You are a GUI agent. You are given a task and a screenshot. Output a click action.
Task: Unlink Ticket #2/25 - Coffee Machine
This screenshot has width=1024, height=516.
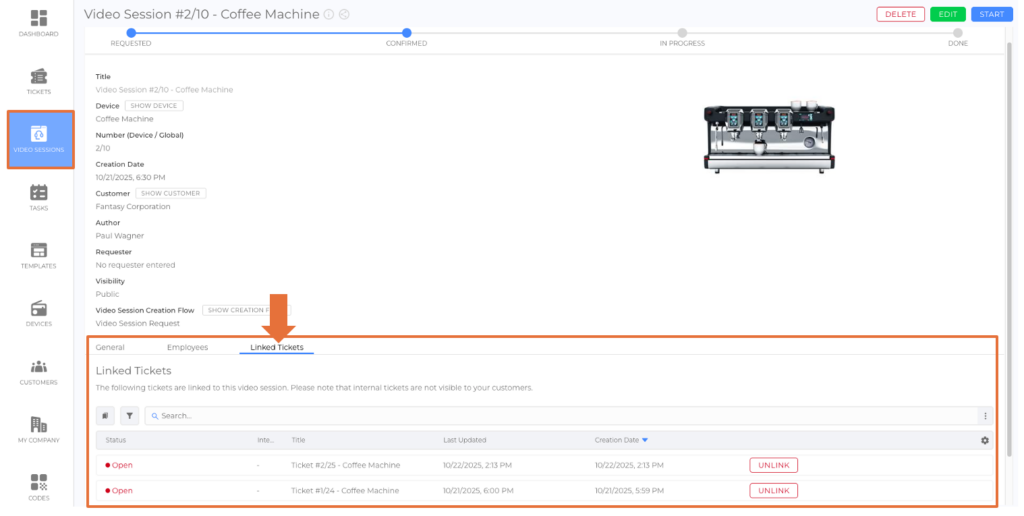click(773, 465)
